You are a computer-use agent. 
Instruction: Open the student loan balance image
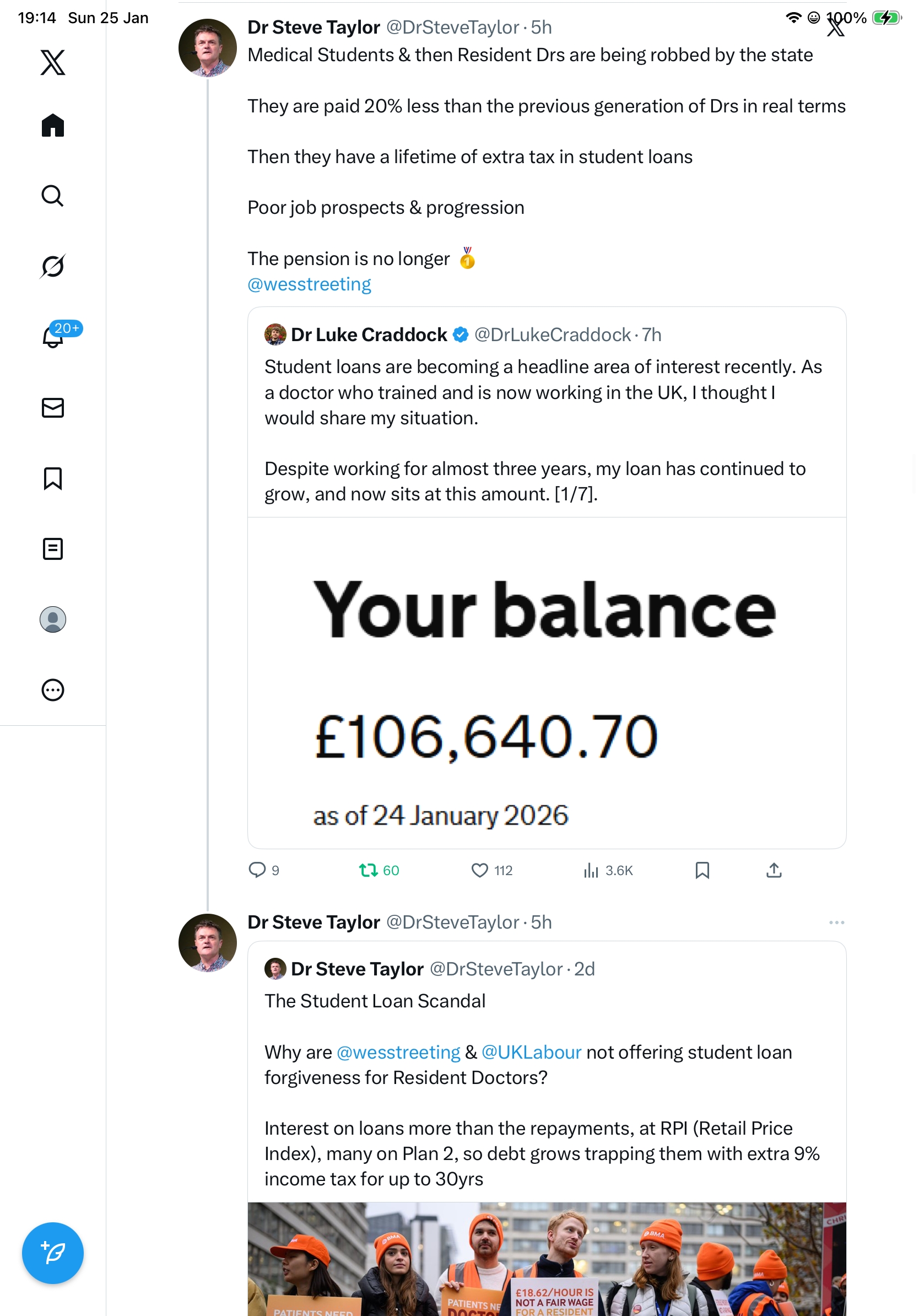[547, 682]
